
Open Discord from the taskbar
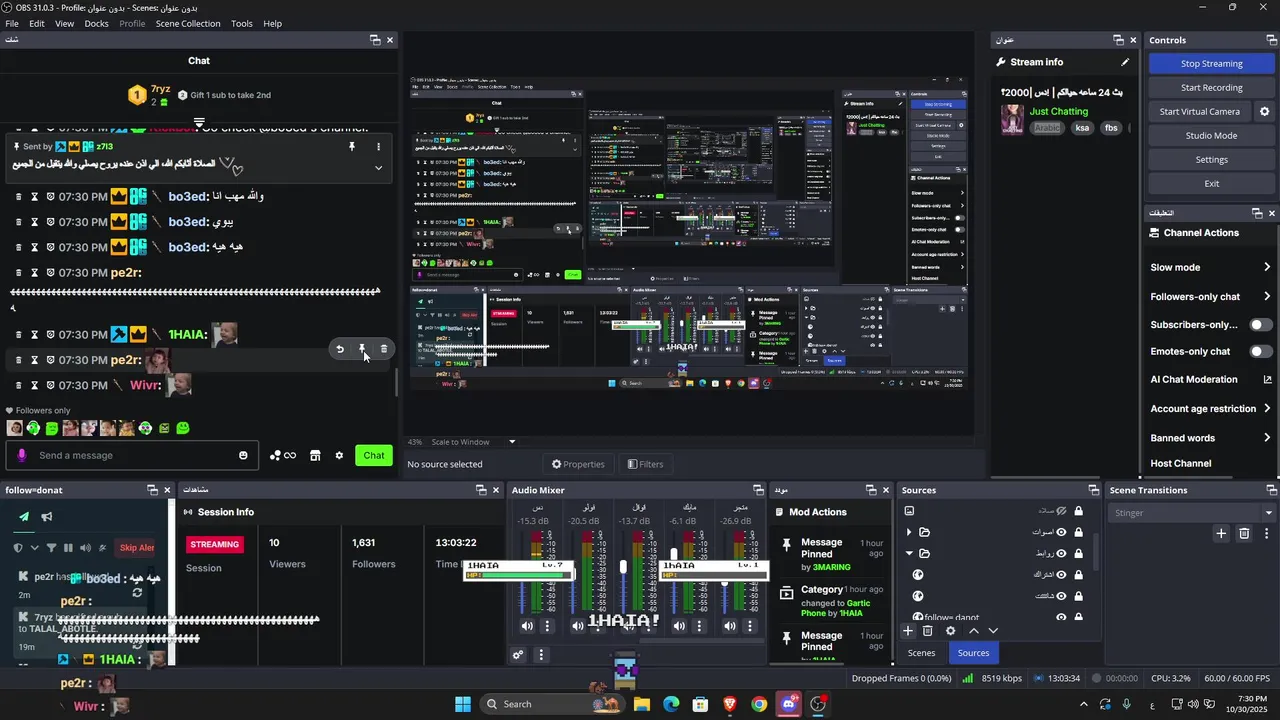pos(789,704)
